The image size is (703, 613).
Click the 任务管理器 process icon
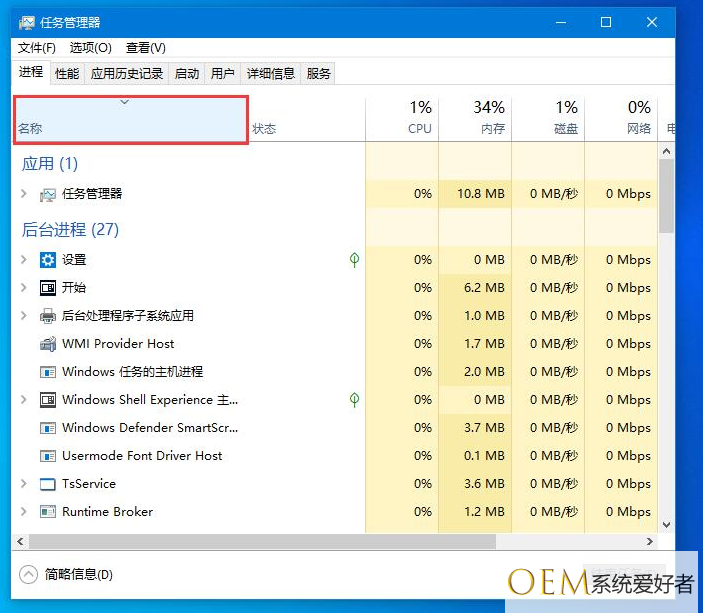48,194
